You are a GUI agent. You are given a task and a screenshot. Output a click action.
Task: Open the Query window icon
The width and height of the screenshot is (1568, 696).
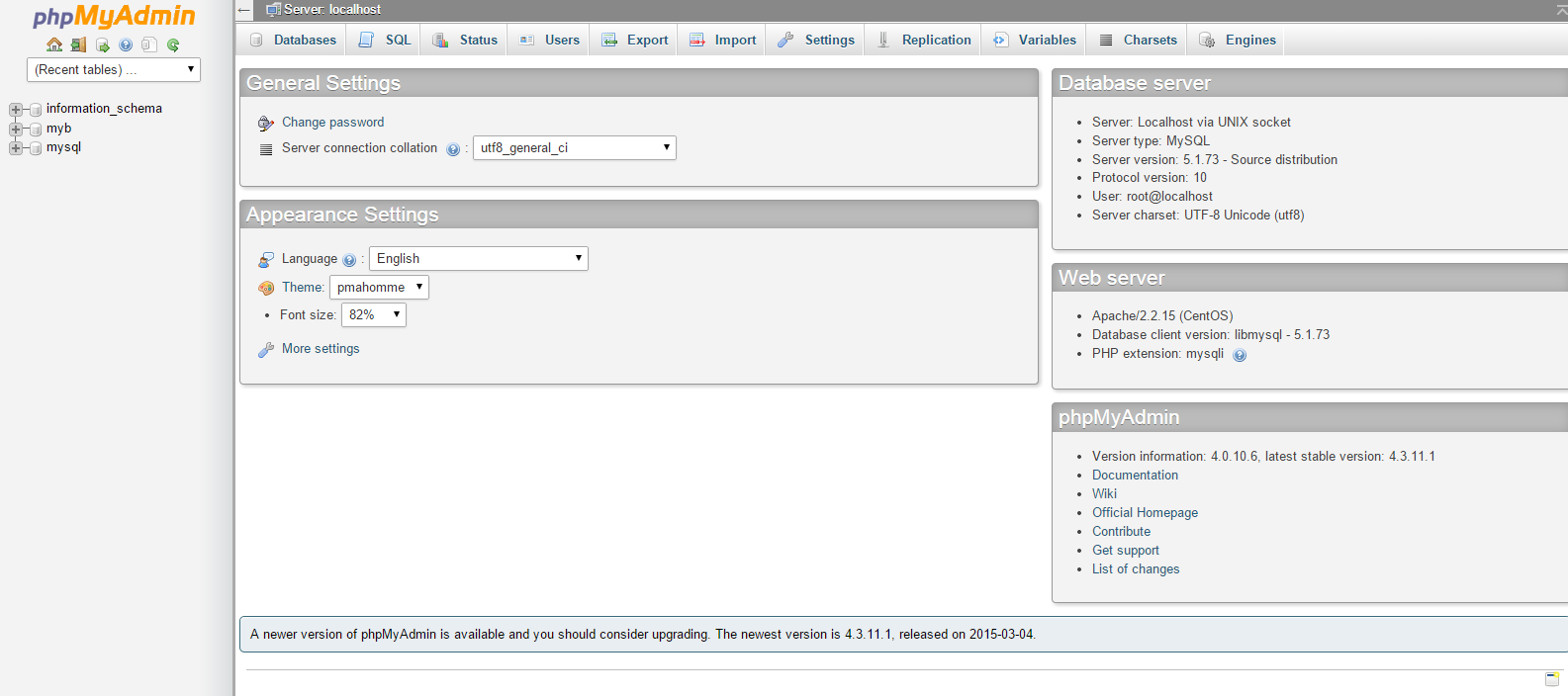tap(102, 44)
